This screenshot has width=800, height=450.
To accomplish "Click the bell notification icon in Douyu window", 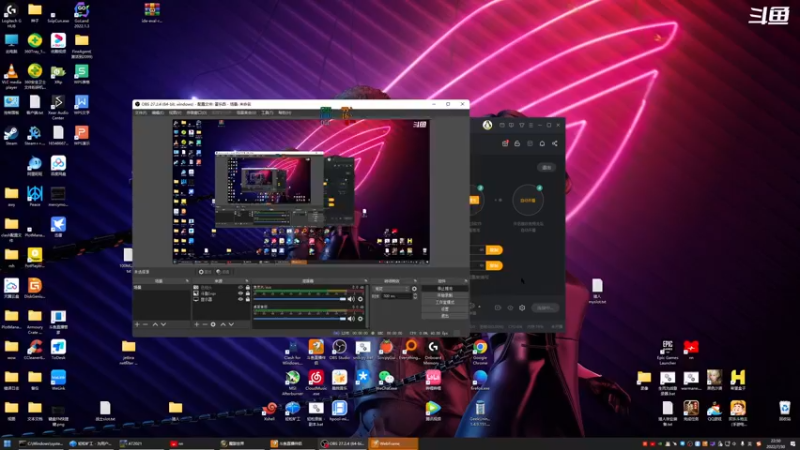I will (542, 143).
